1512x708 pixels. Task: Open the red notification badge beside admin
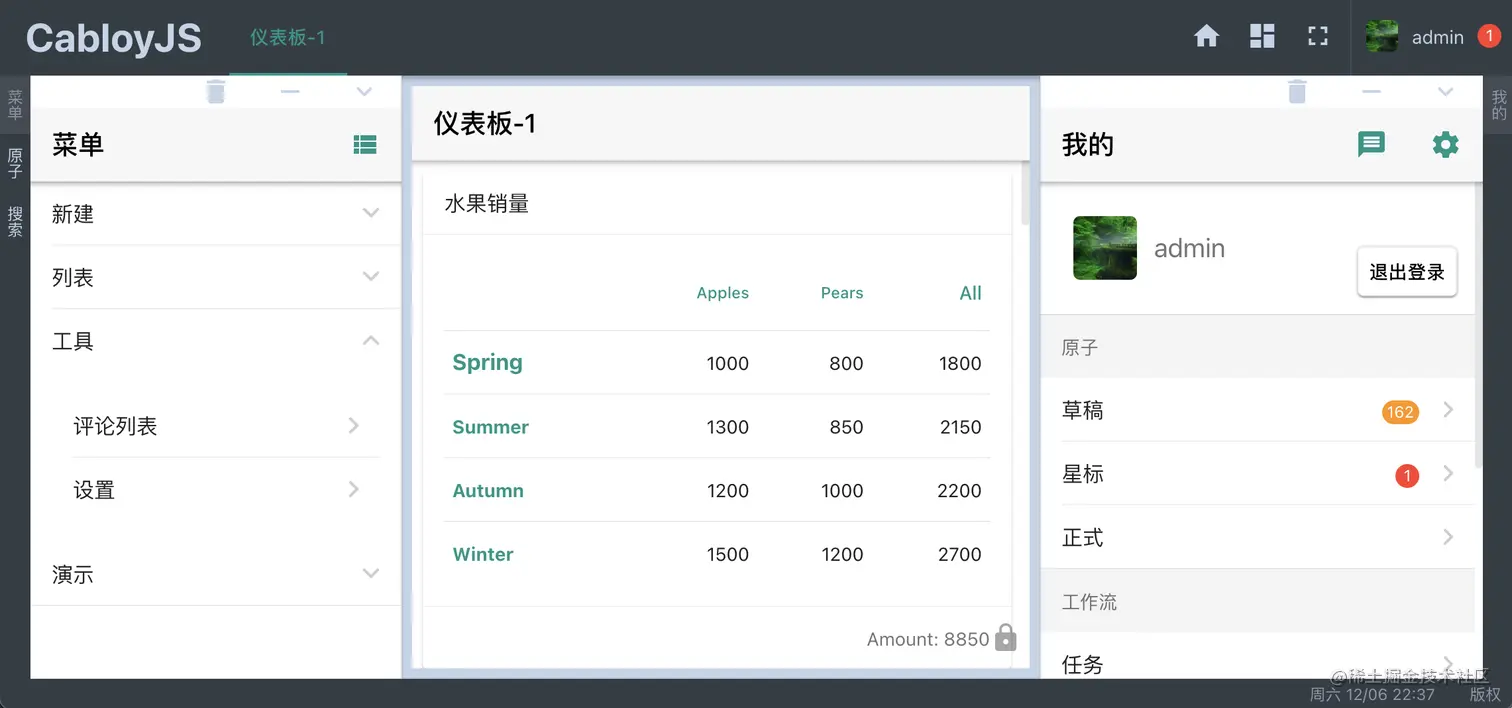coord(1488,37)
